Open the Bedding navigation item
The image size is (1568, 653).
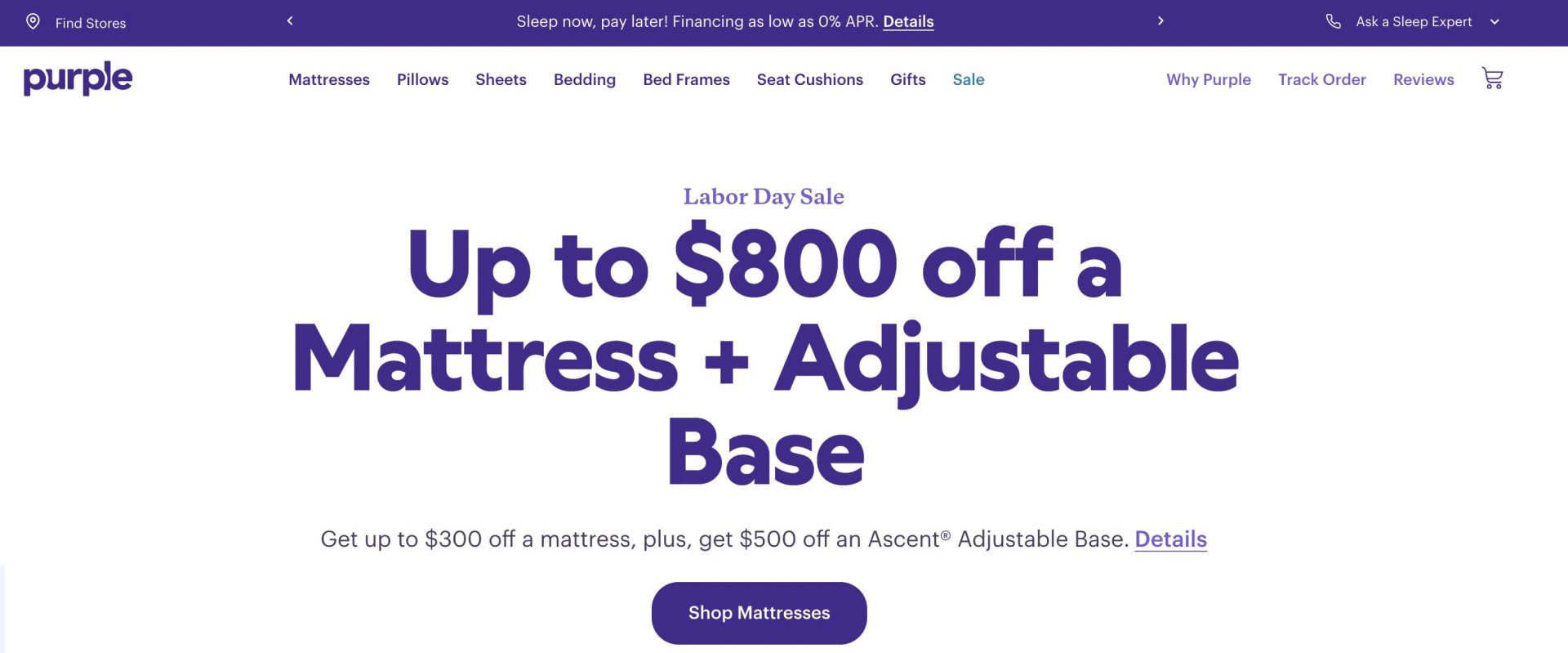click(x=585, y=79)
